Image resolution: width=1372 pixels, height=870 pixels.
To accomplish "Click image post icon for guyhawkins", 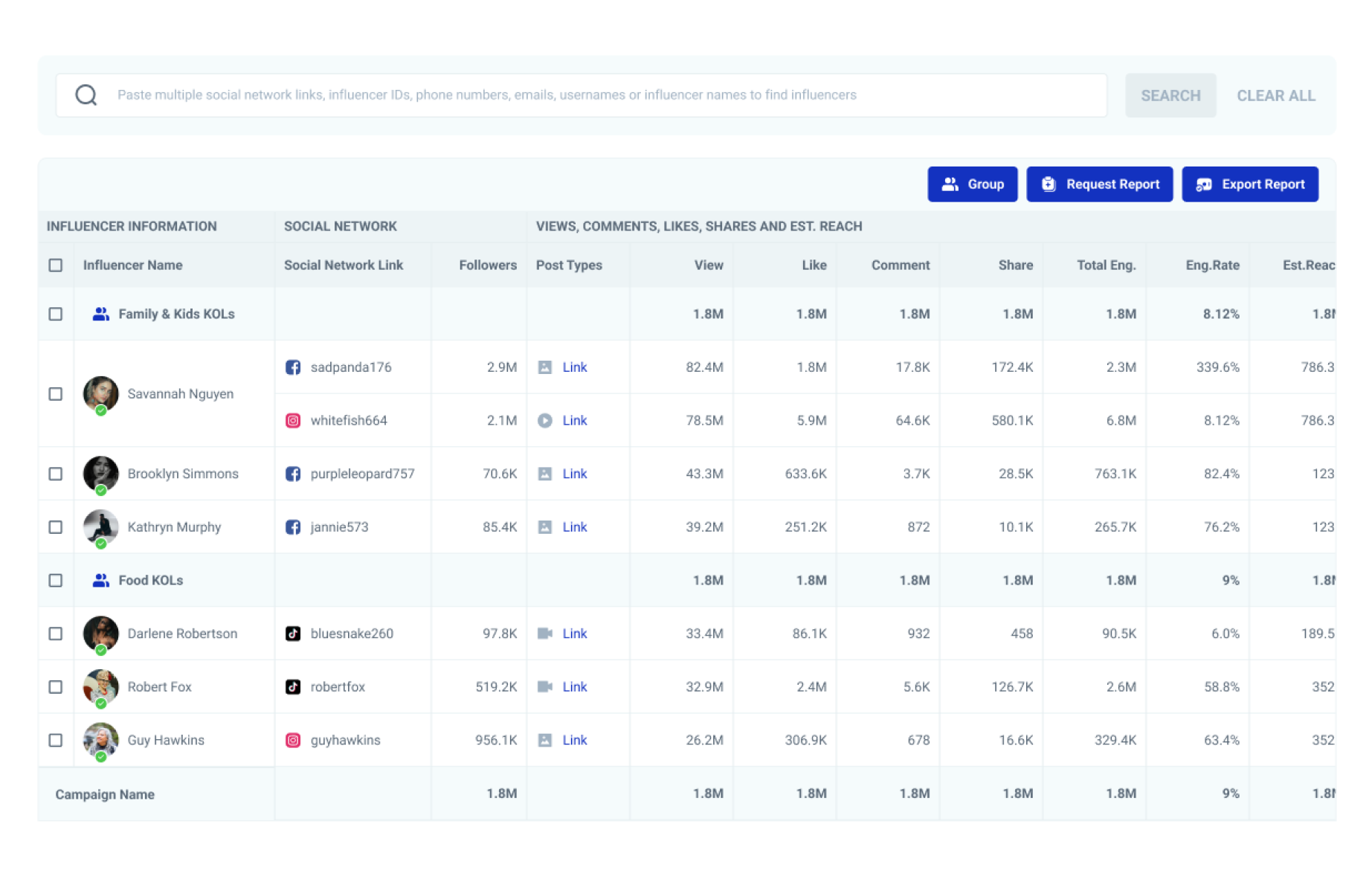I will point(545,741).
